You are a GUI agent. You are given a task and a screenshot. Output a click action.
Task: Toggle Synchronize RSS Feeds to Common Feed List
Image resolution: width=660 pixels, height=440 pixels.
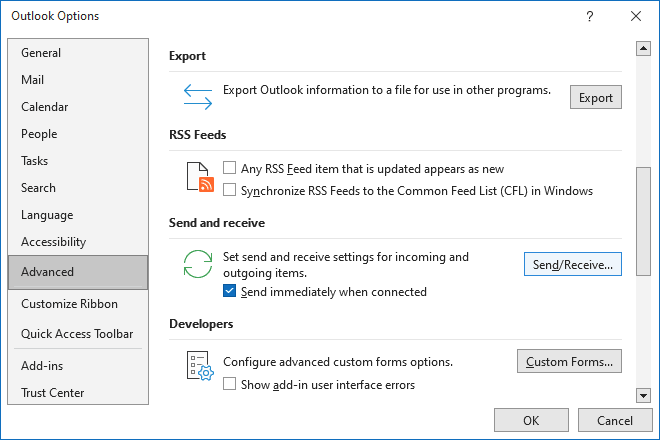(x=230, y=190)
